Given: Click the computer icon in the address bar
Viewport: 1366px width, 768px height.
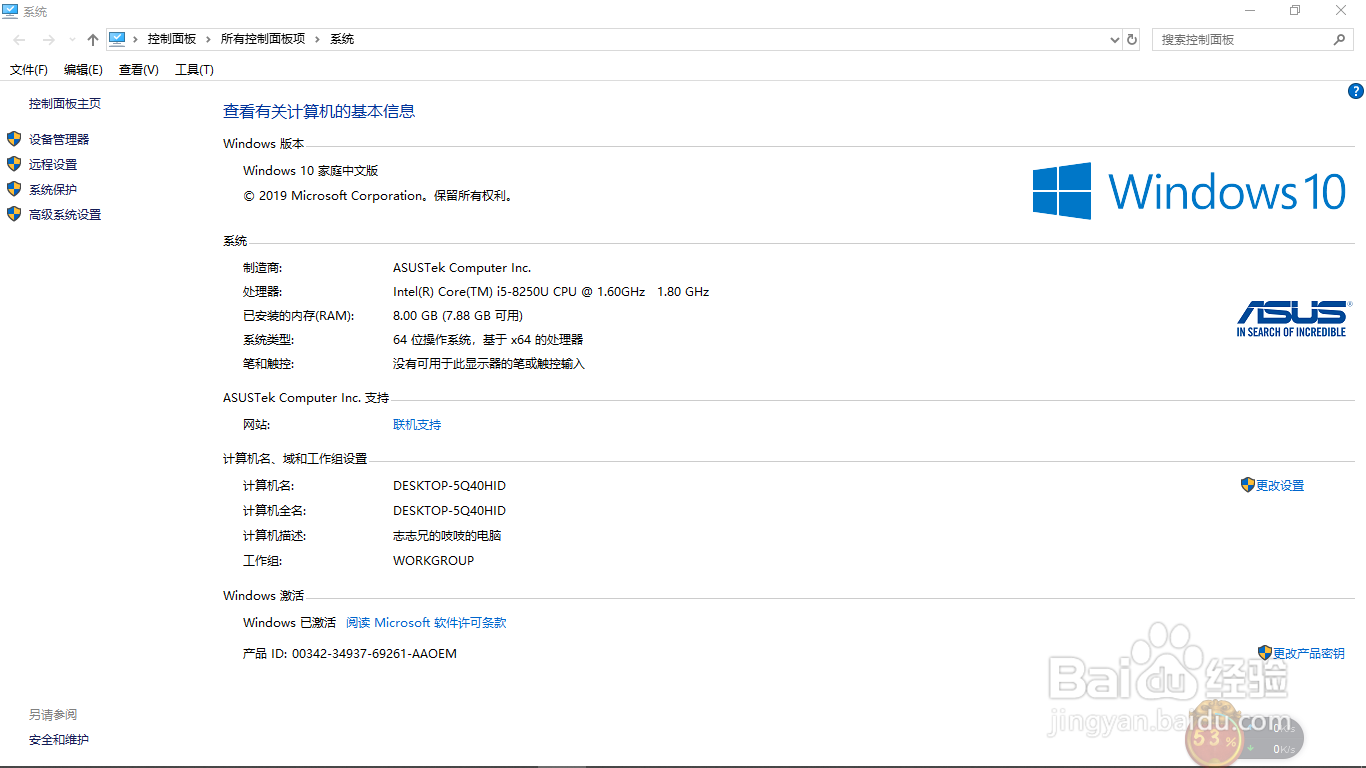Looking at the screenshot, I should [117, 39].
